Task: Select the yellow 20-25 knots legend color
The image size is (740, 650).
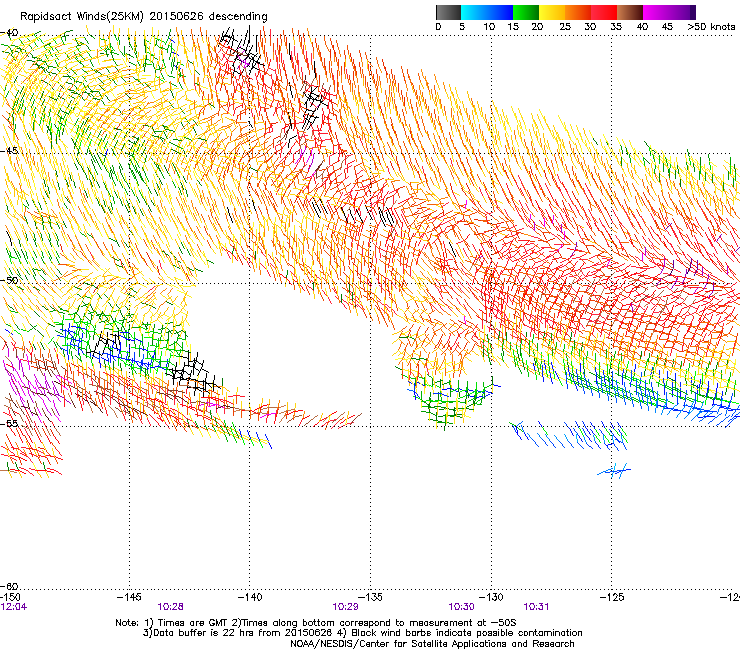Action: pos(552,12)
